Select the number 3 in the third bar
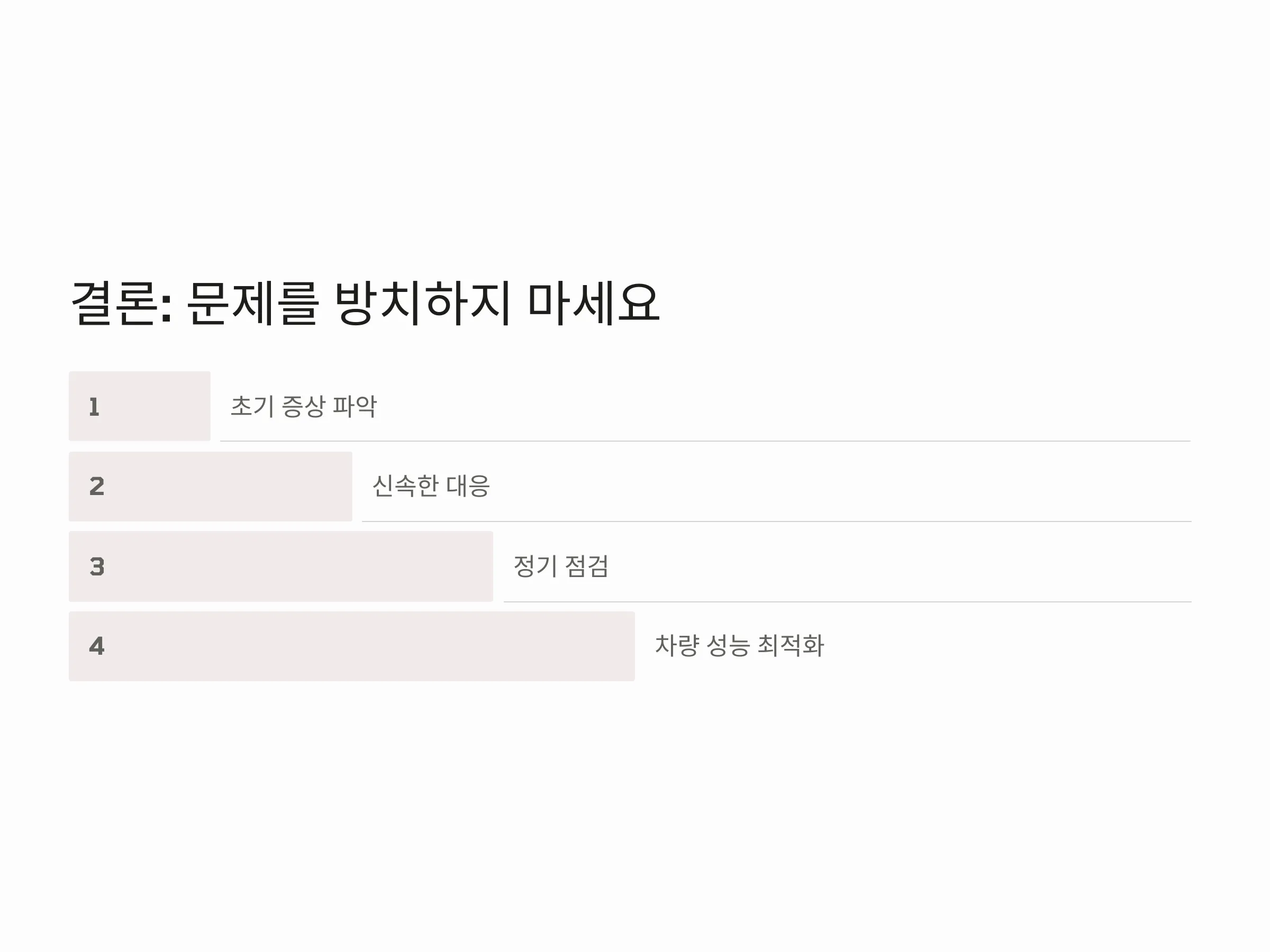 point(97,567)
